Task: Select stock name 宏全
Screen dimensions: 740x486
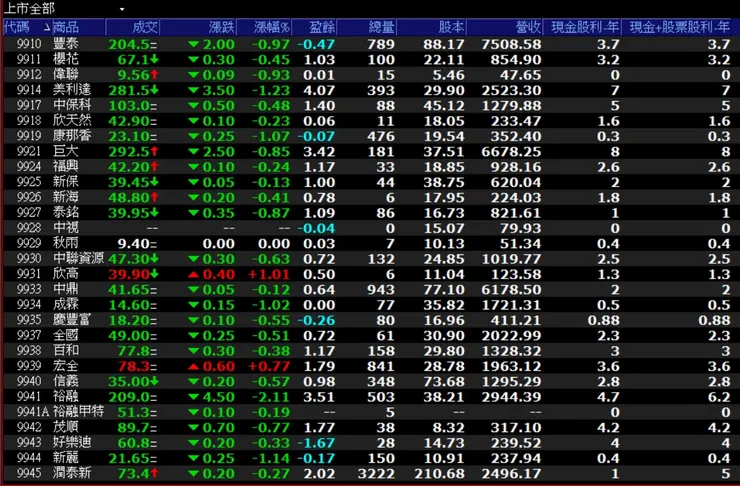Action: (66, 366)
